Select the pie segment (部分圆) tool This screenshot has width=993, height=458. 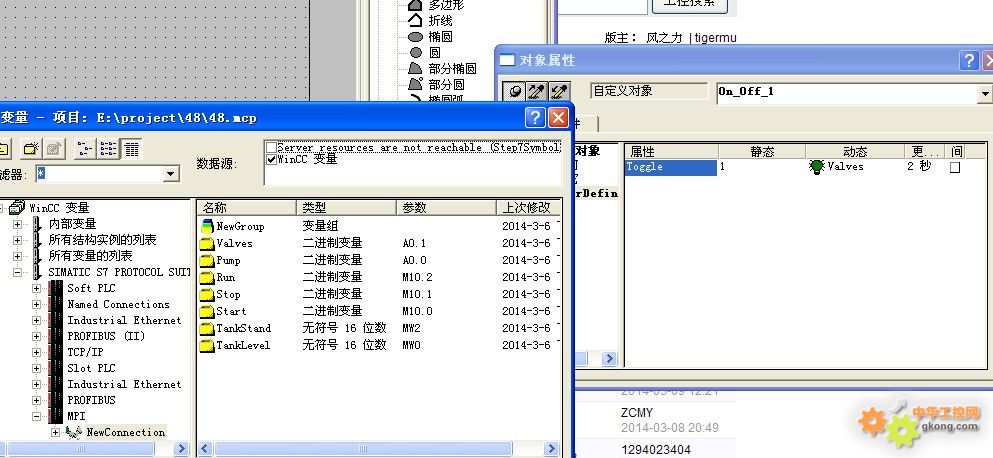click(x=415, y=84)
